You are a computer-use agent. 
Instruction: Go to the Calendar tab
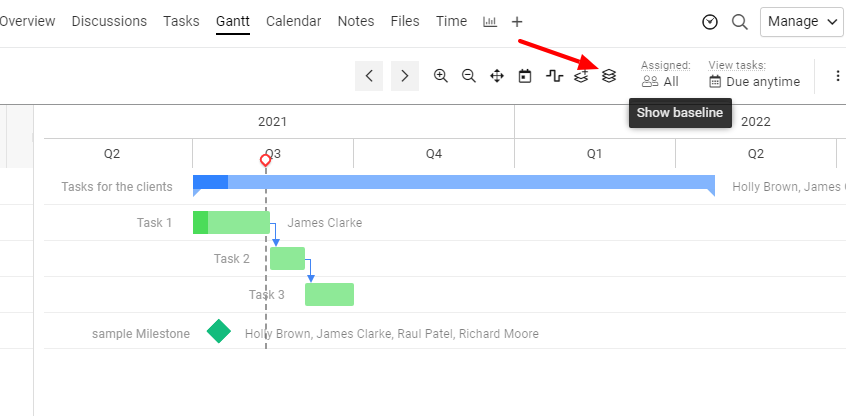(294, 22)
